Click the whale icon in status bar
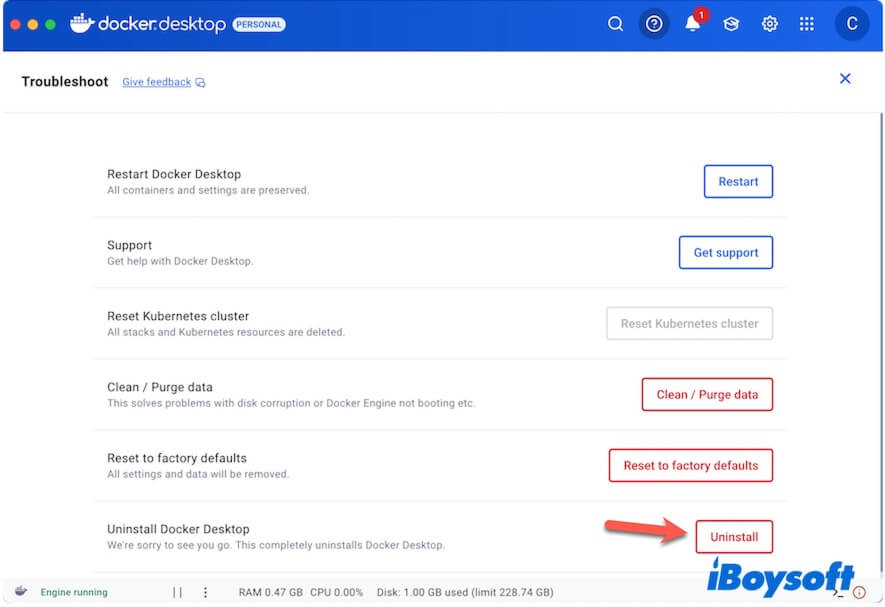Screen dimensions: 885x607 coord(21,591)
